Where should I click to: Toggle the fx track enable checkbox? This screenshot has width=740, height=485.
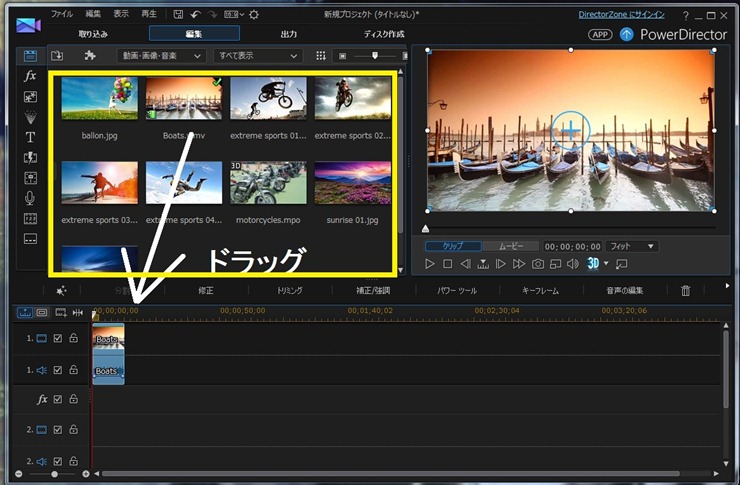(x=57, y=399)
